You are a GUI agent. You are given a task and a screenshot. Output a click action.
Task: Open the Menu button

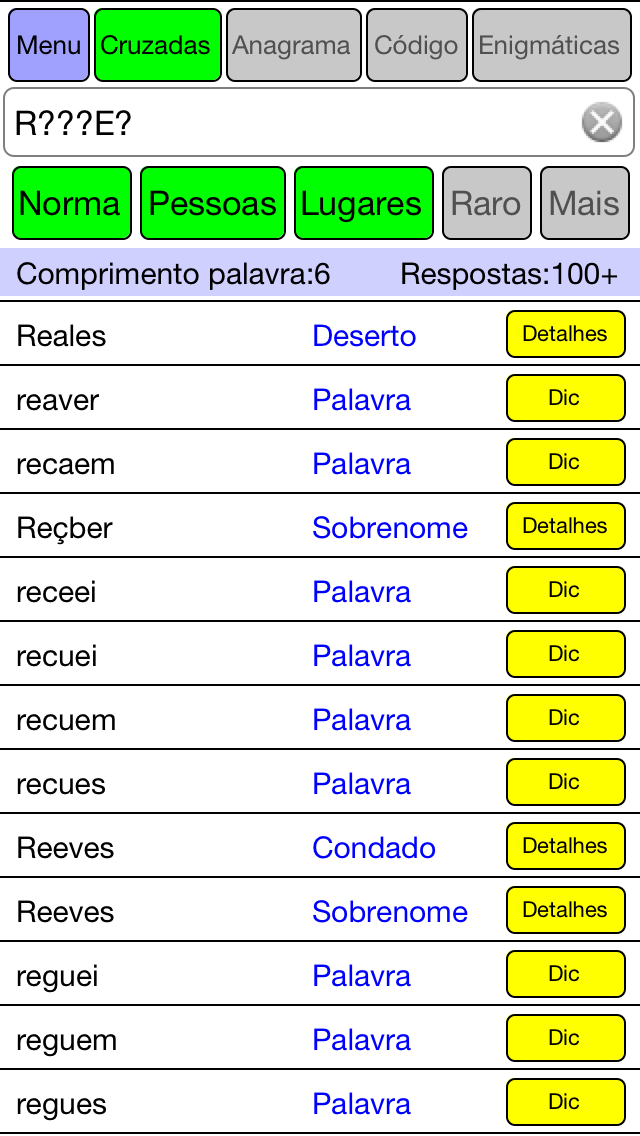49,45
